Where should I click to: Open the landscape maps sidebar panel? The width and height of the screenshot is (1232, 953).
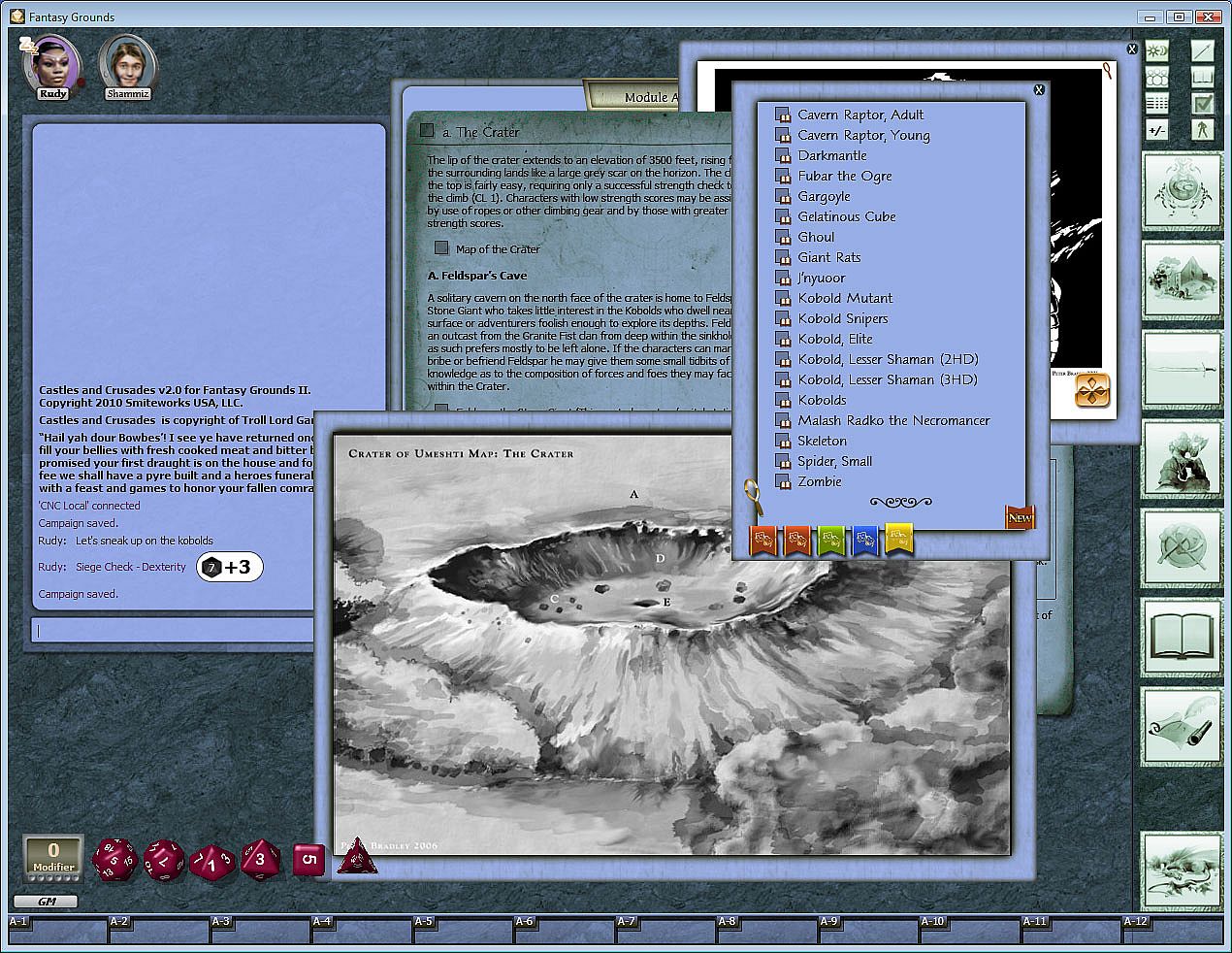click(1181, 279)
